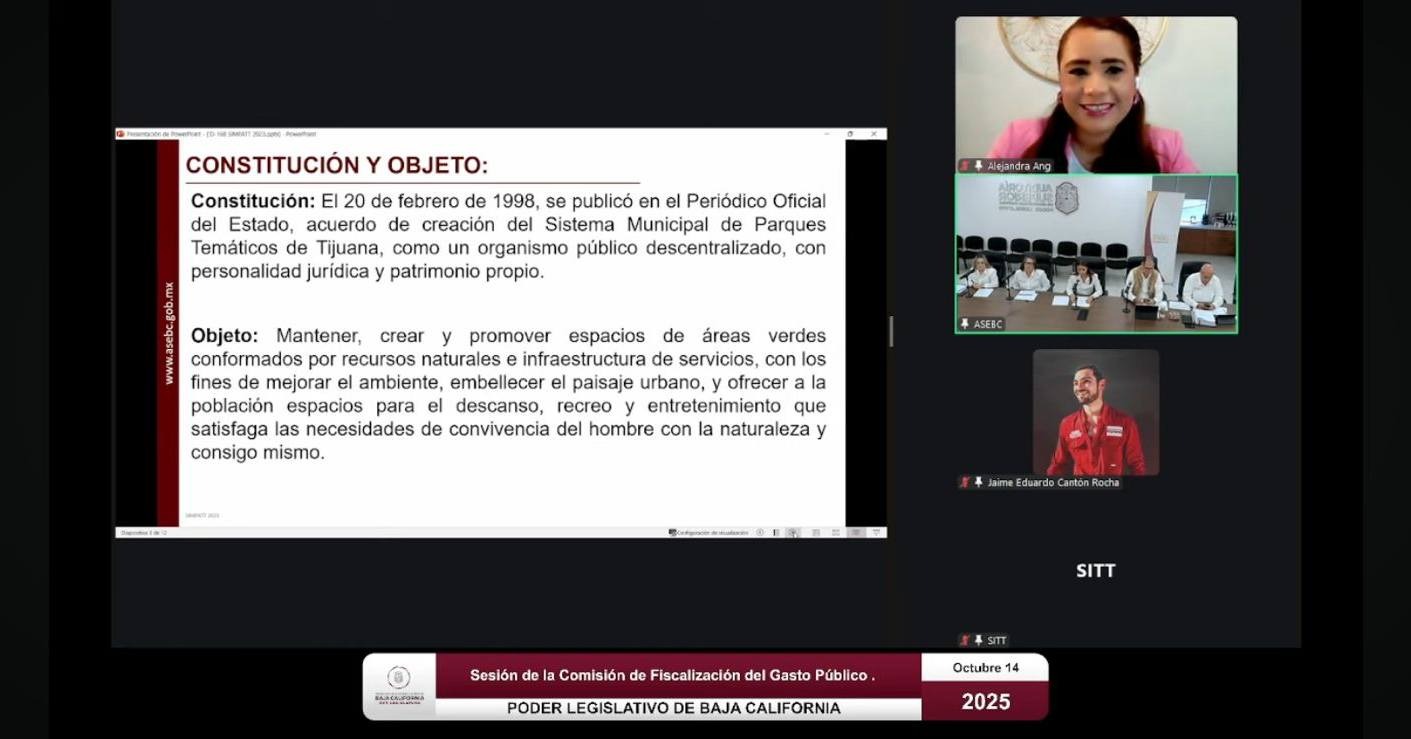Toggle muted microphone icon for SITT participant
The width and height of the screenshot is (1411, 739).
[965, 640]
